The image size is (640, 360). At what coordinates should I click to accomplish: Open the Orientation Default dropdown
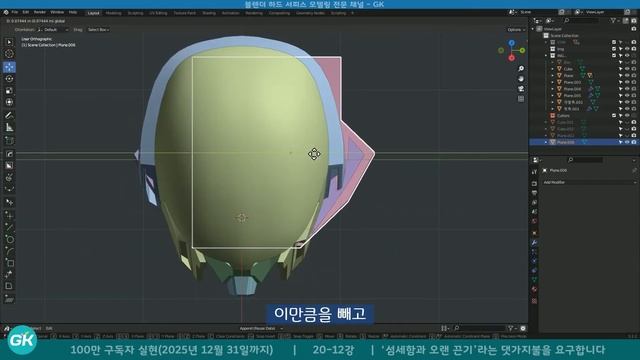pyautogui.click(x=53, y=30)
